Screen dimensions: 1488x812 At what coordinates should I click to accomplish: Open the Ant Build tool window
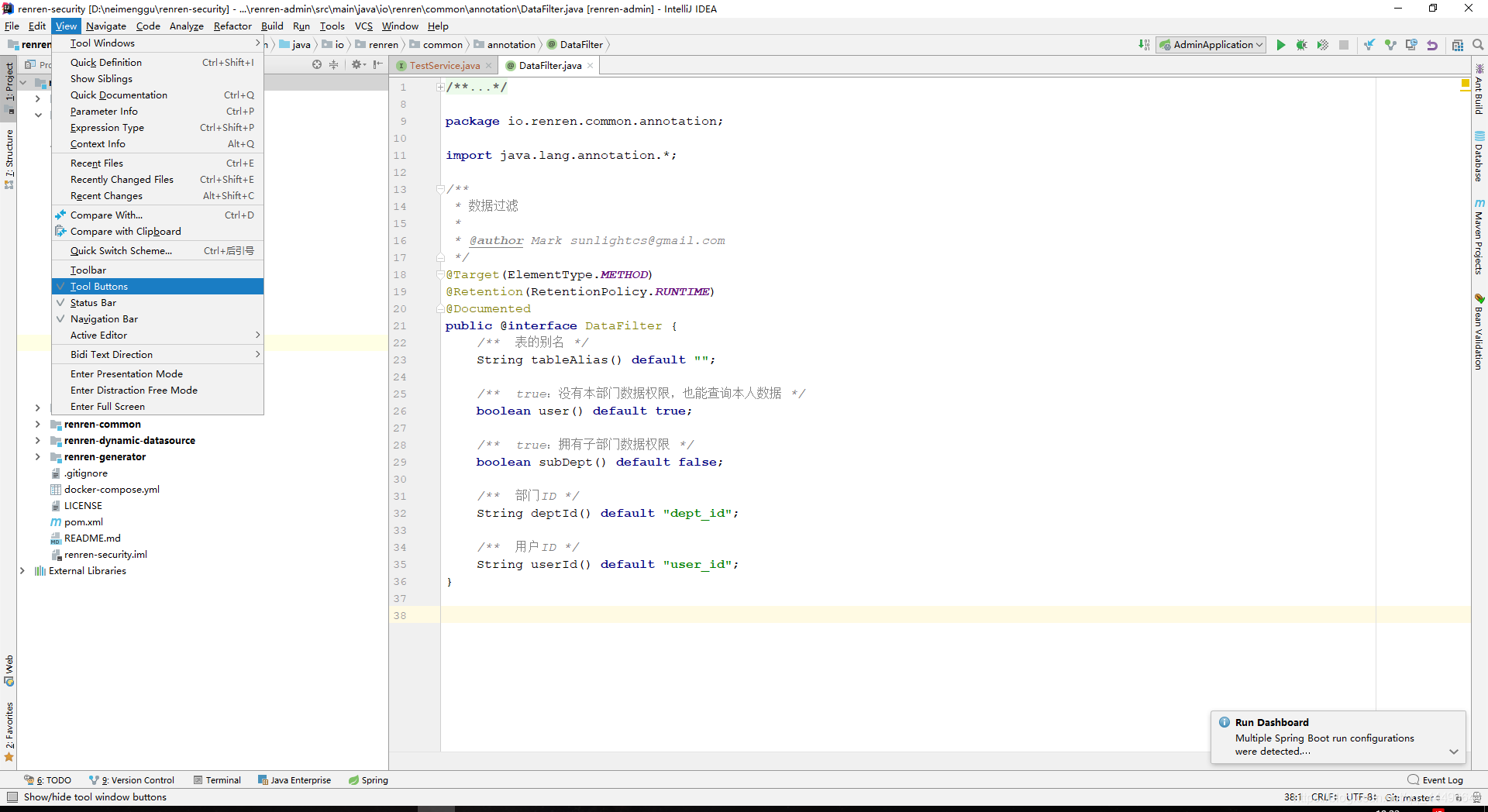[x=1479, y=89]
